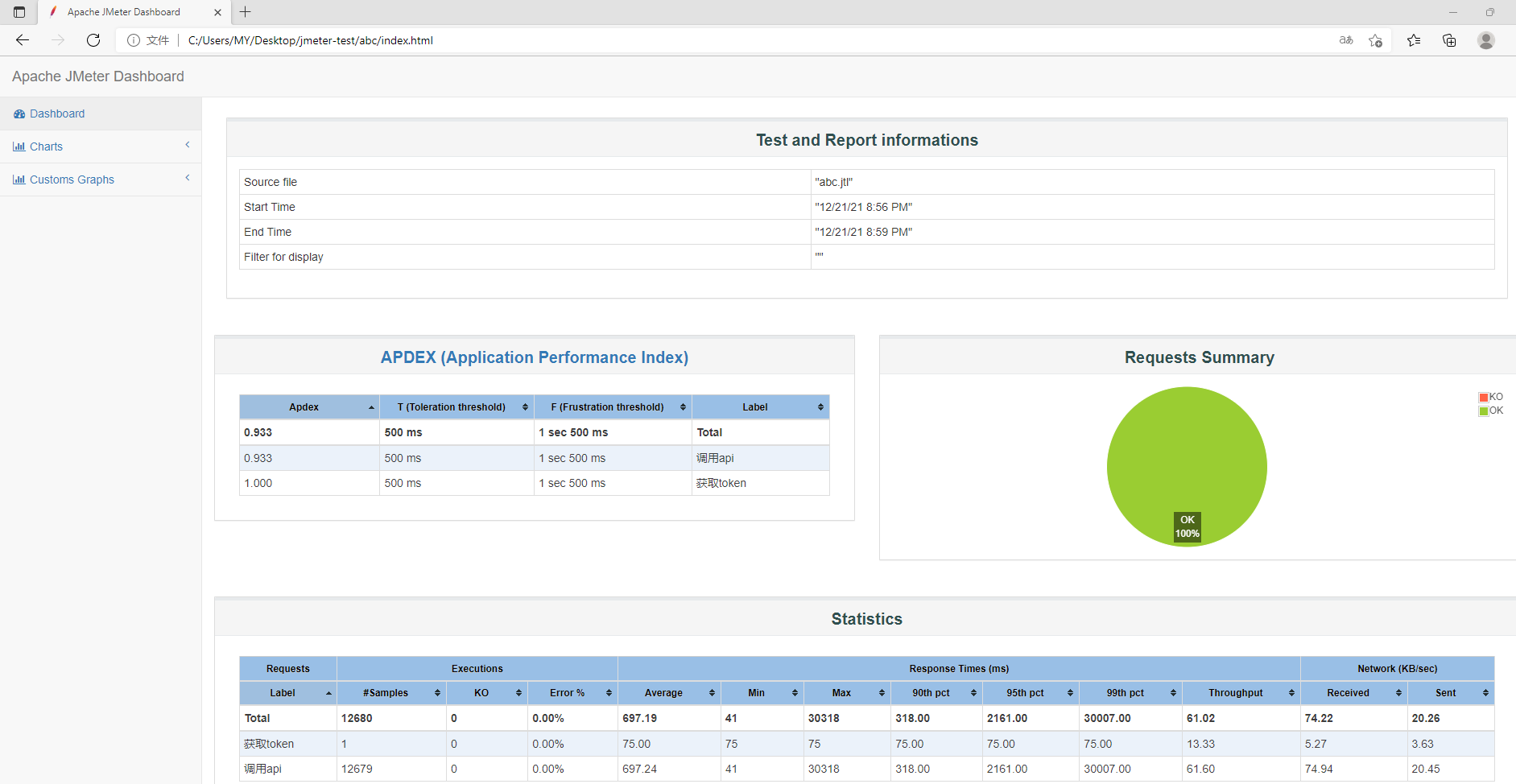Sort Statistics by Throughput column

[1241, 693]
